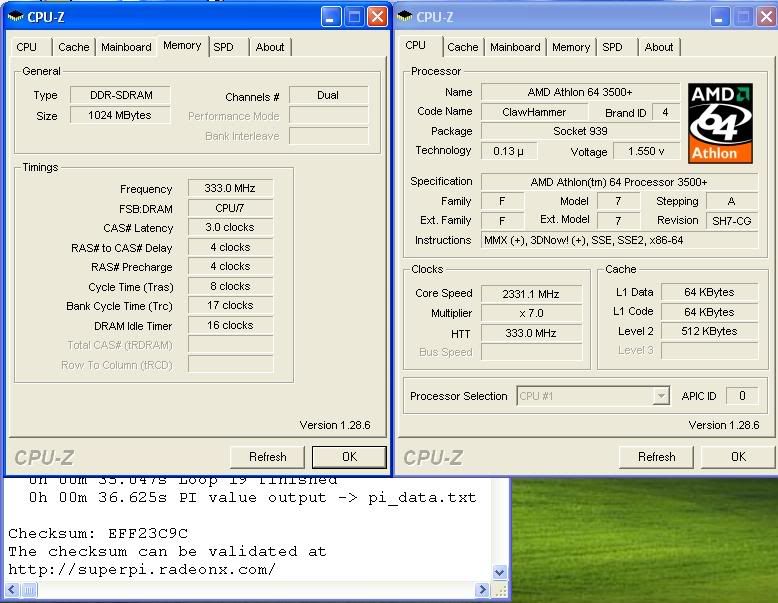The image size is (778, 603).
Task: Maximize the right CPU-Z processor window
Action: coord(744,17)
